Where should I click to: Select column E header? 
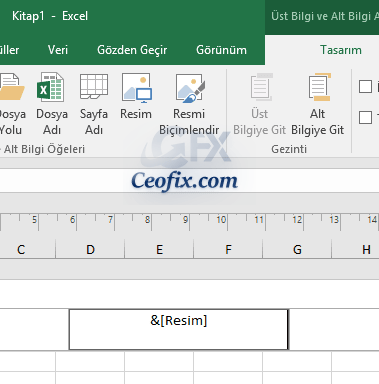159,249
